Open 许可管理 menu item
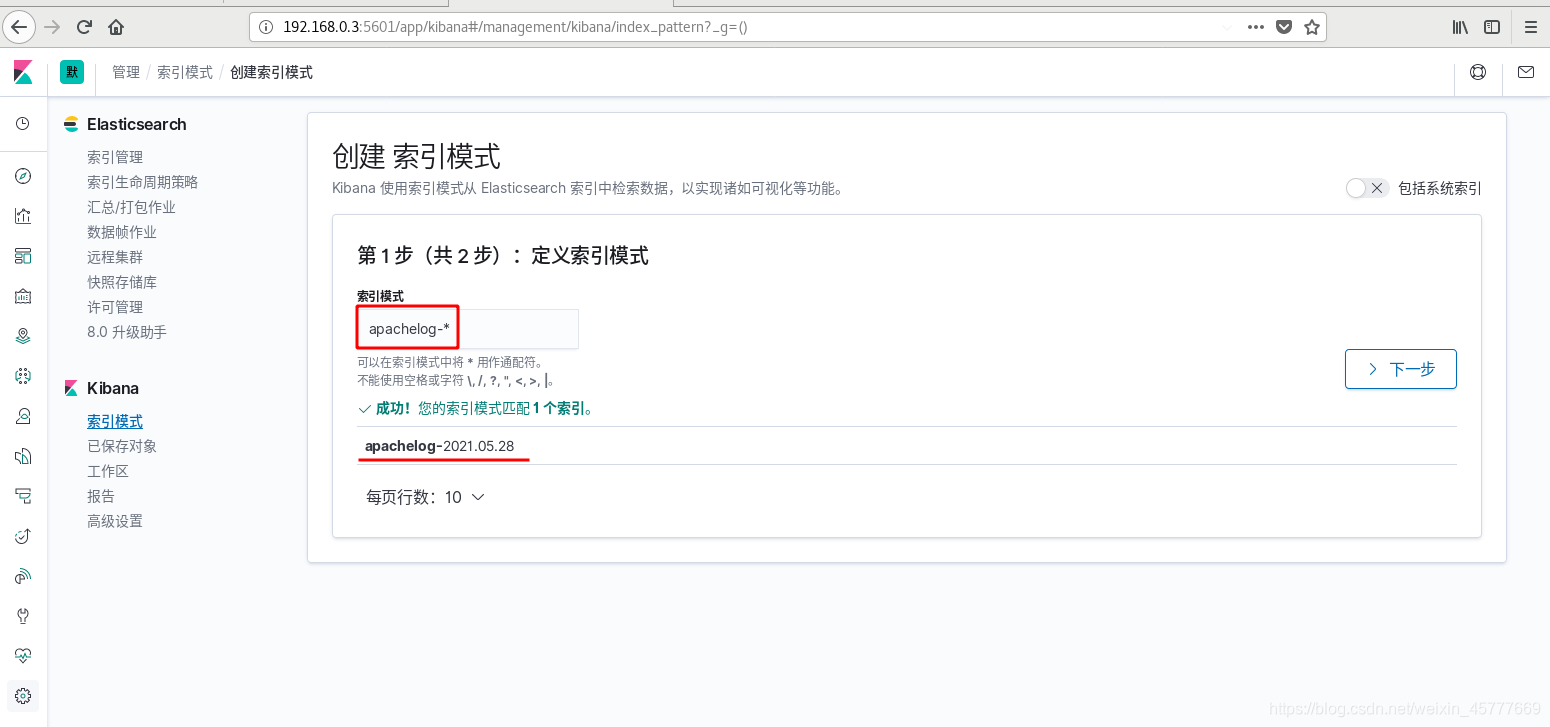 pyautogui.click(x=115, y=307)
